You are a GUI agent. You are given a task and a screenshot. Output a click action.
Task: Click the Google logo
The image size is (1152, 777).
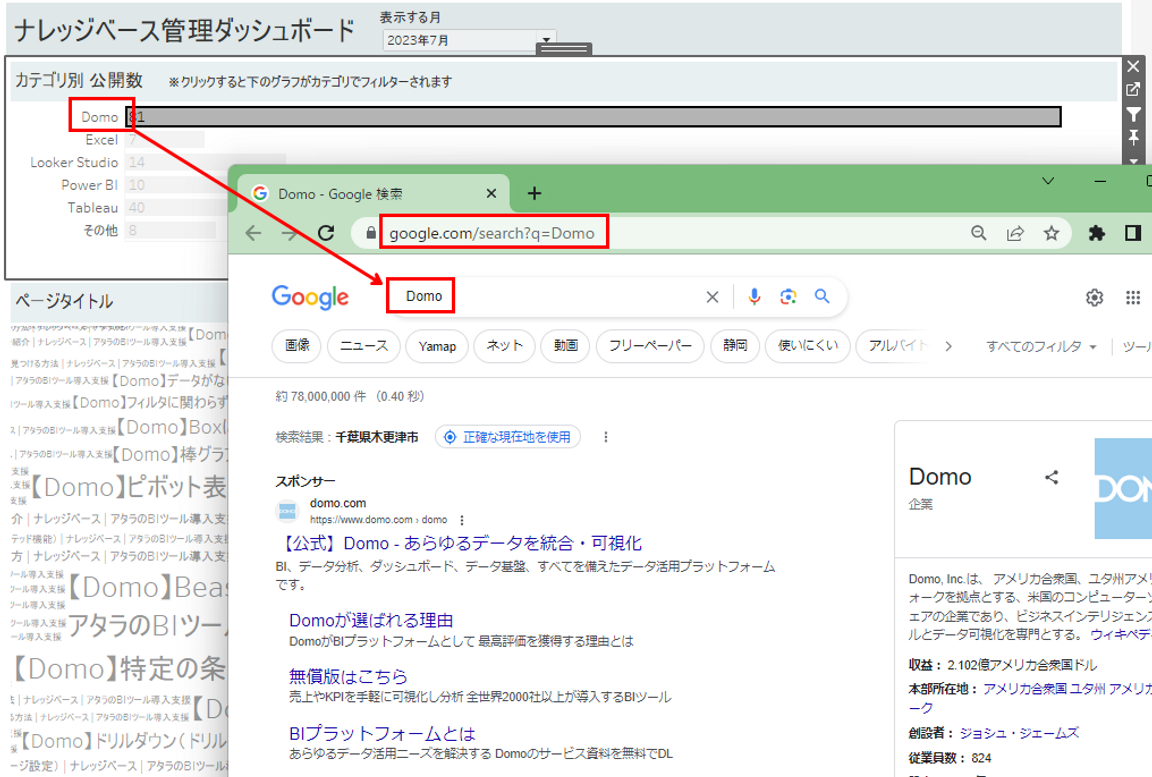click(x=310, y=297)
